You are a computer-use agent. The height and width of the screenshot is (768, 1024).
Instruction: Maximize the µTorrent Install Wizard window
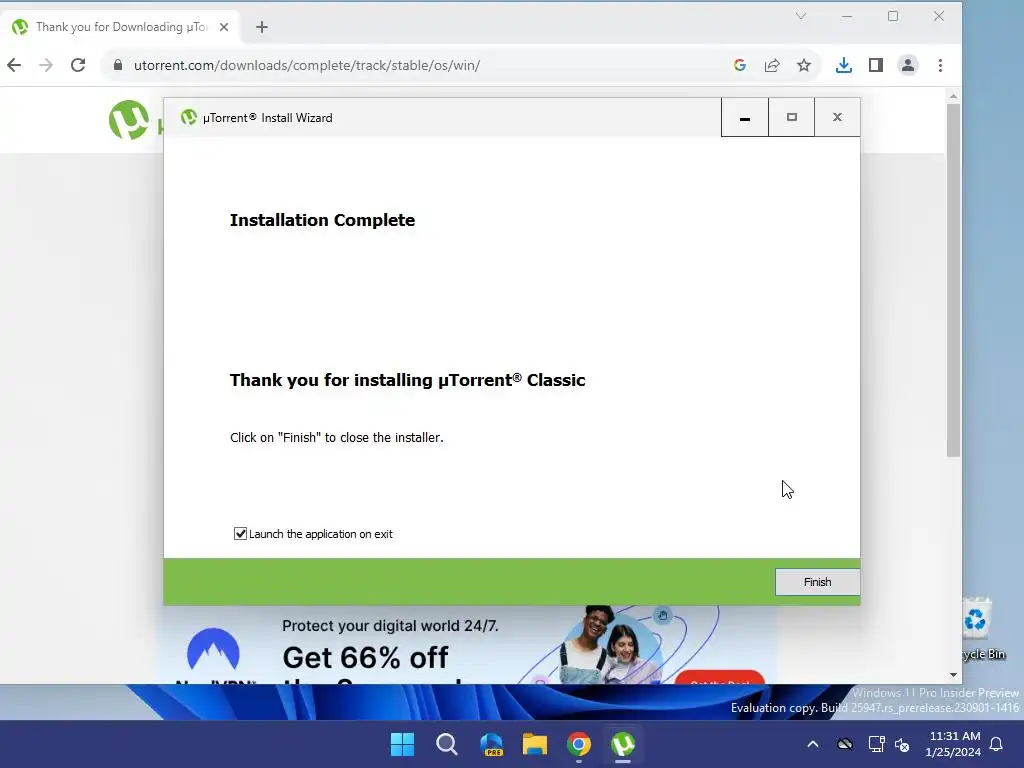792,118
